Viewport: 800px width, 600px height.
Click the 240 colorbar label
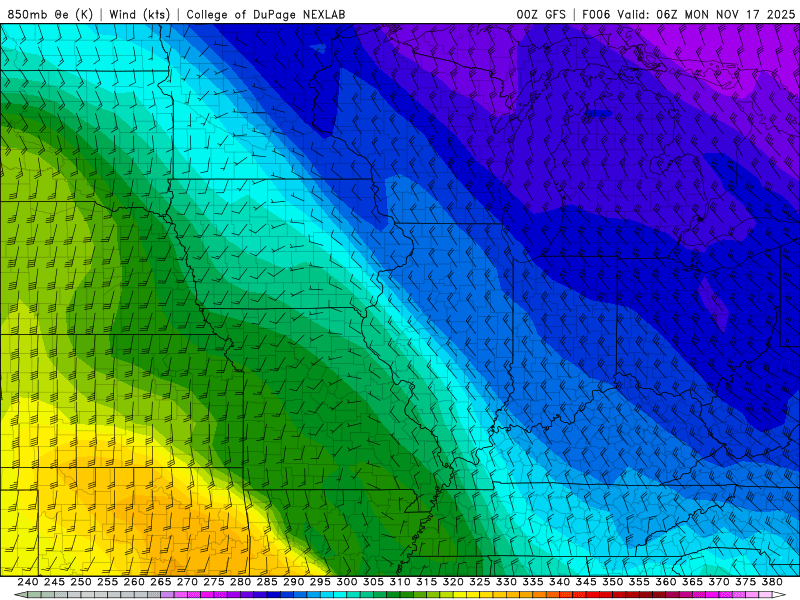click(x=28, y=582)
